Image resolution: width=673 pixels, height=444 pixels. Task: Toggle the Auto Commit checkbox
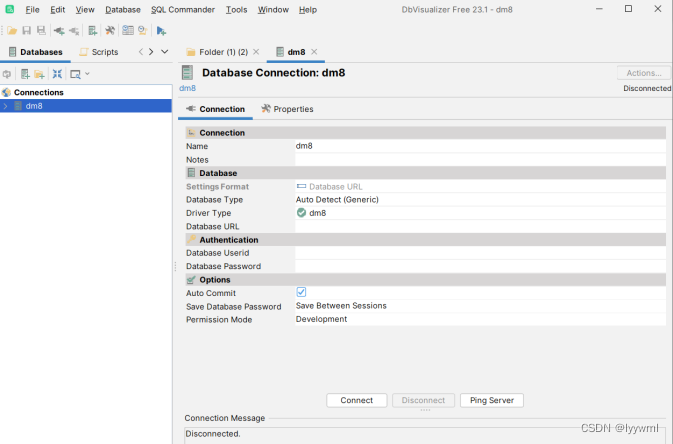(x=301, y=292)
